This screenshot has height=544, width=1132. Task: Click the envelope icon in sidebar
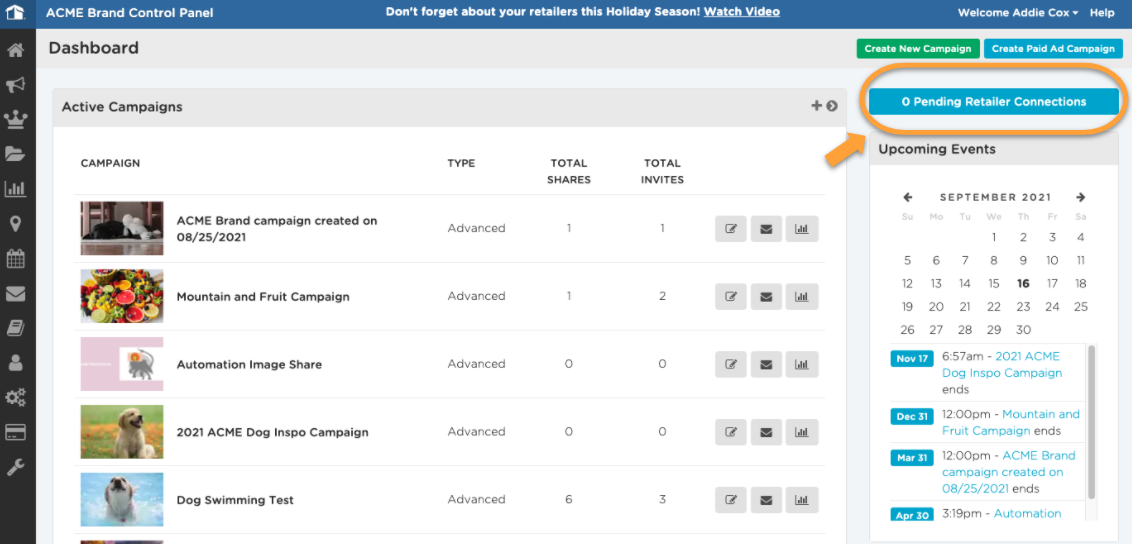tap(15, 294)
